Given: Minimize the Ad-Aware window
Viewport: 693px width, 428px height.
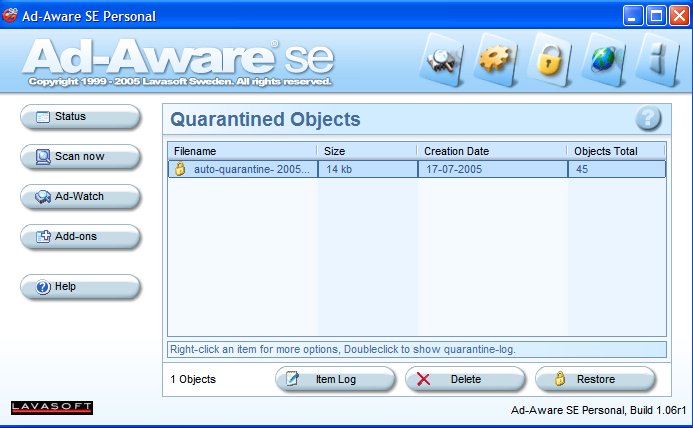Looking at the screenshot, I should (x=633, y=16).
